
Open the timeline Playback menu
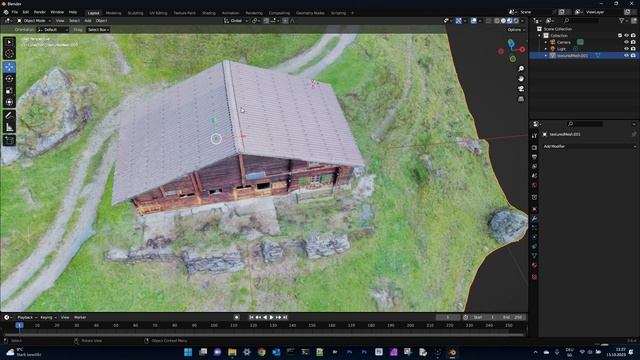(27, 317)
